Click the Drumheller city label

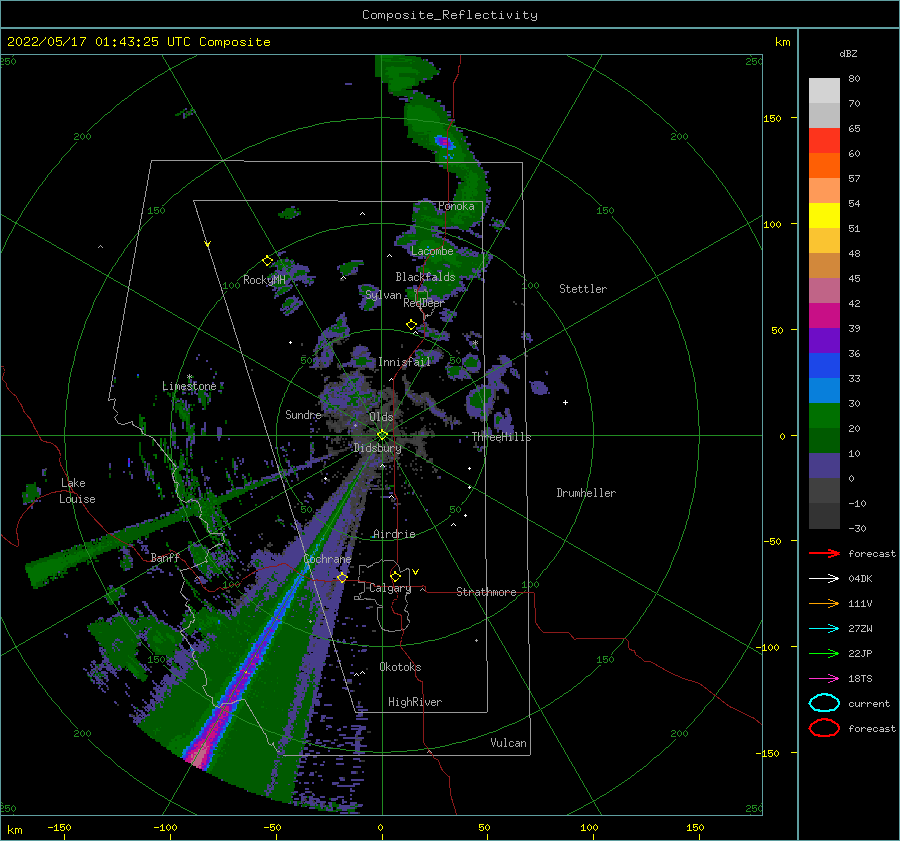click(586, 493)
